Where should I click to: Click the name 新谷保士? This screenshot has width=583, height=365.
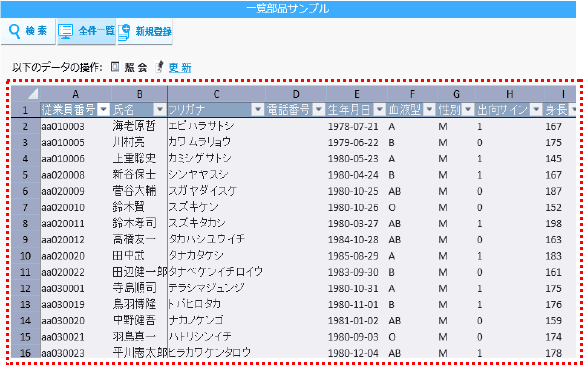pyautogui.click(x=134, y=175)
